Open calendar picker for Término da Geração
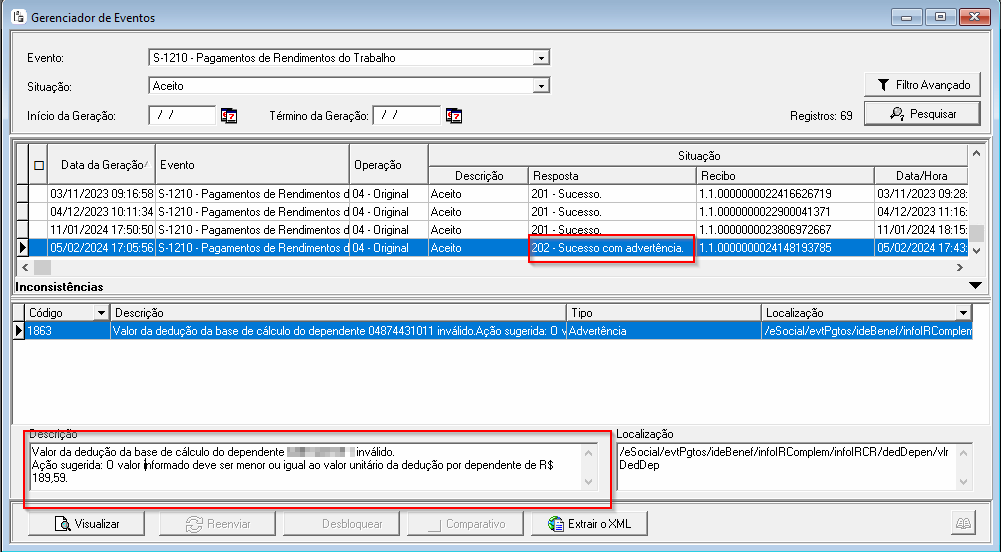Screen dimensions: 1001x552 point(454,116)
